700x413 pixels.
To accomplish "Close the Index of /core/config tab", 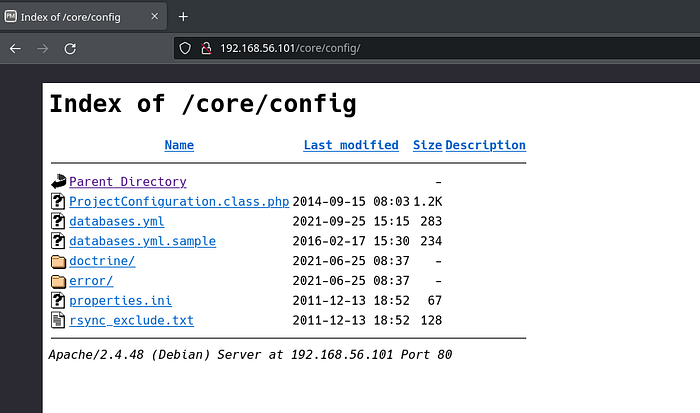I will pyautogui.click(x=155, y=16).
